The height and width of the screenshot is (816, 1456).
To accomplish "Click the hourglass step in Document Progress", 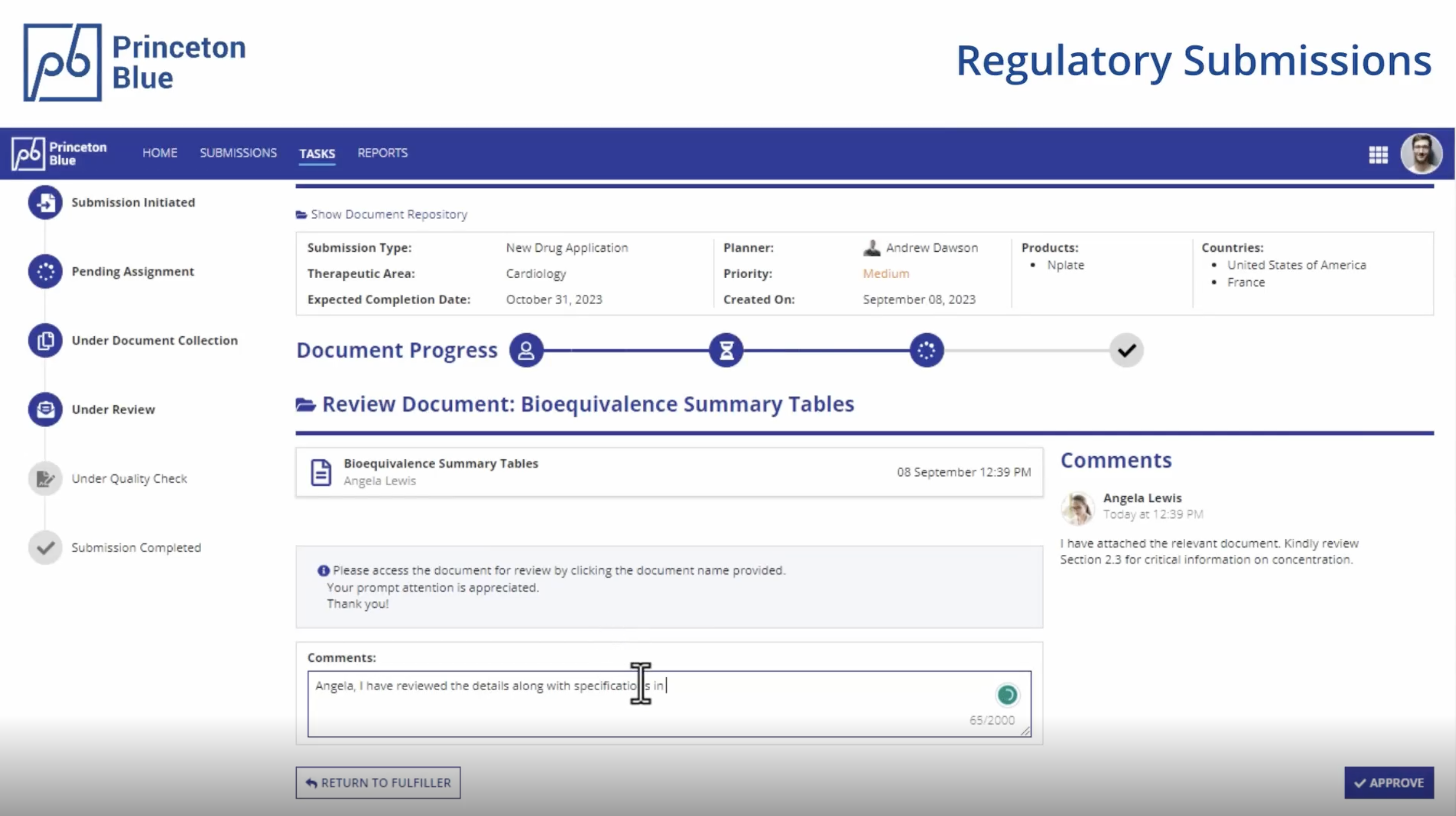I will pyautogui.click(x=726, y=350).
